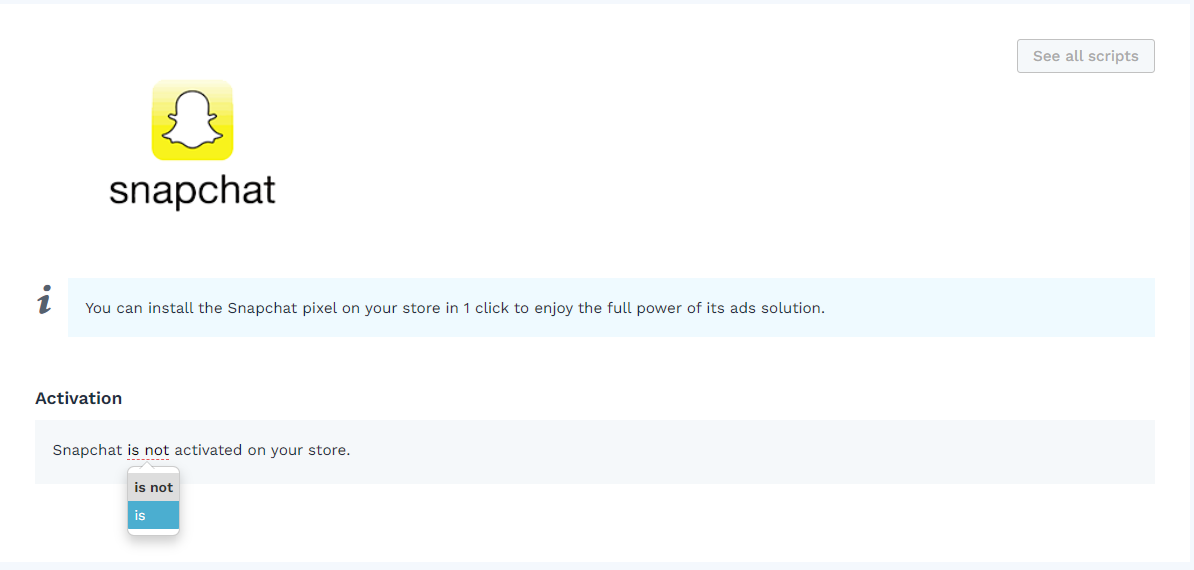The width and height of the screenshot is (1194, 570).
Task: Click the snapchat wordmark text
Action: (192, 192)
